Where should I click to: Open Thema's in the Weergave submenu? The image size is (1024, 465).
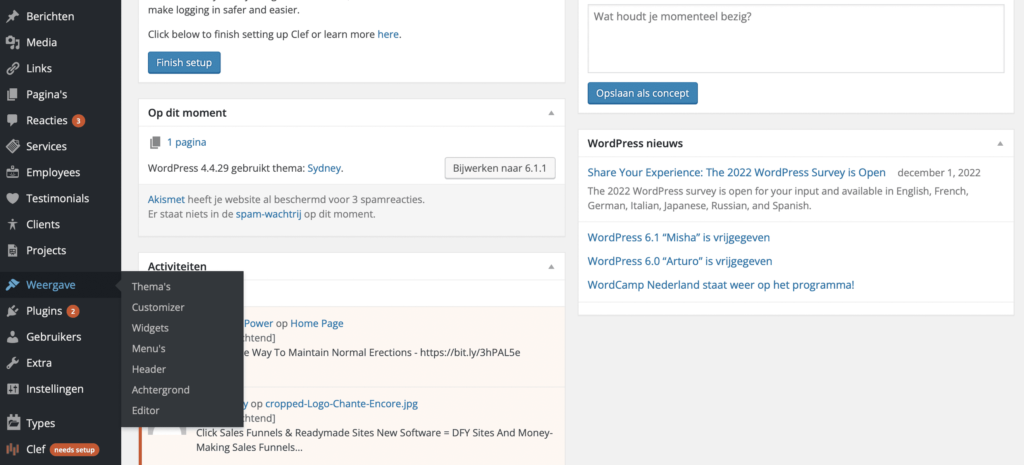click(x=151, y=287)
